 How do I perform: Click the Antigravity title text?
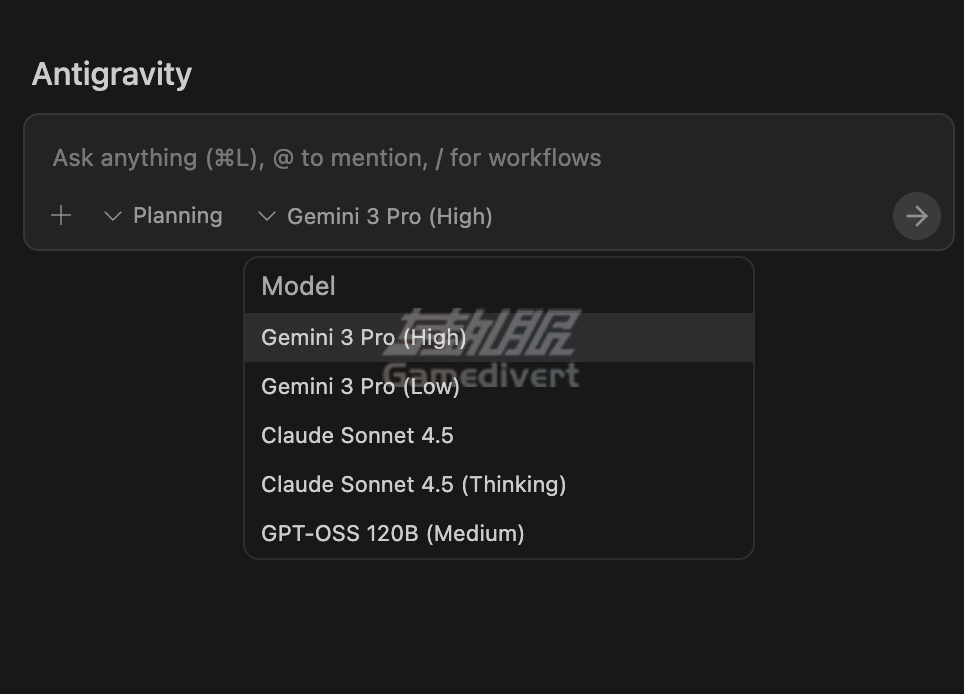pyautogui.click(x=111, y=73)
